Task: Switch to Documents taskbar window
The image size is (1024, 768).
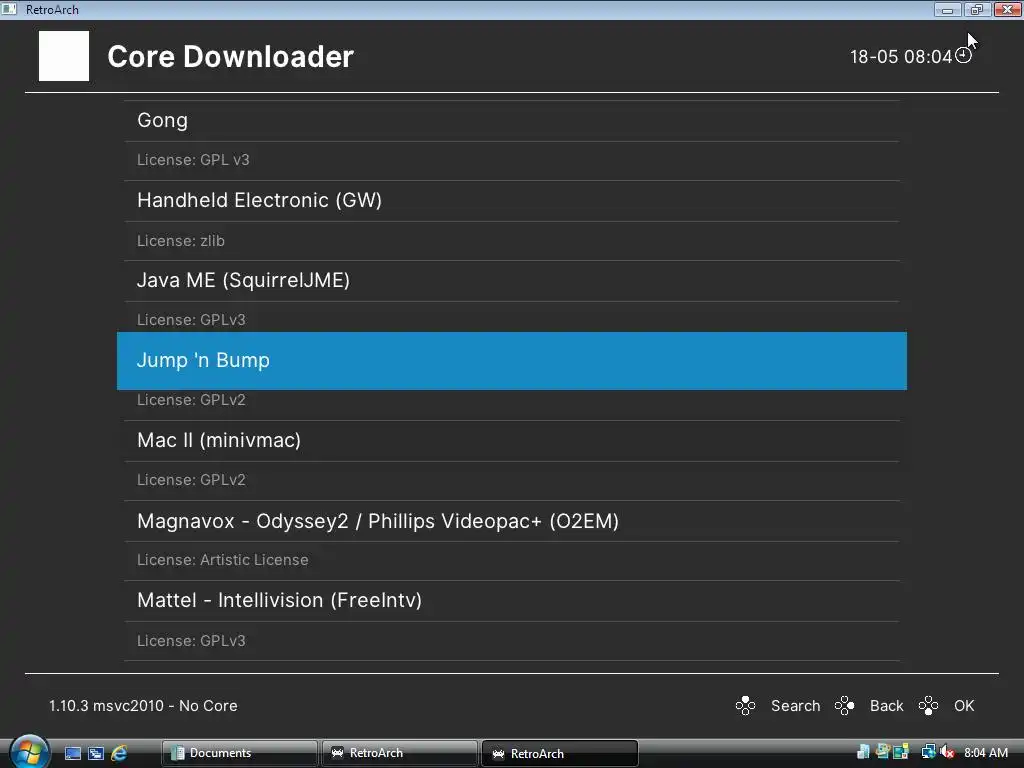Action: pos(240,753)
